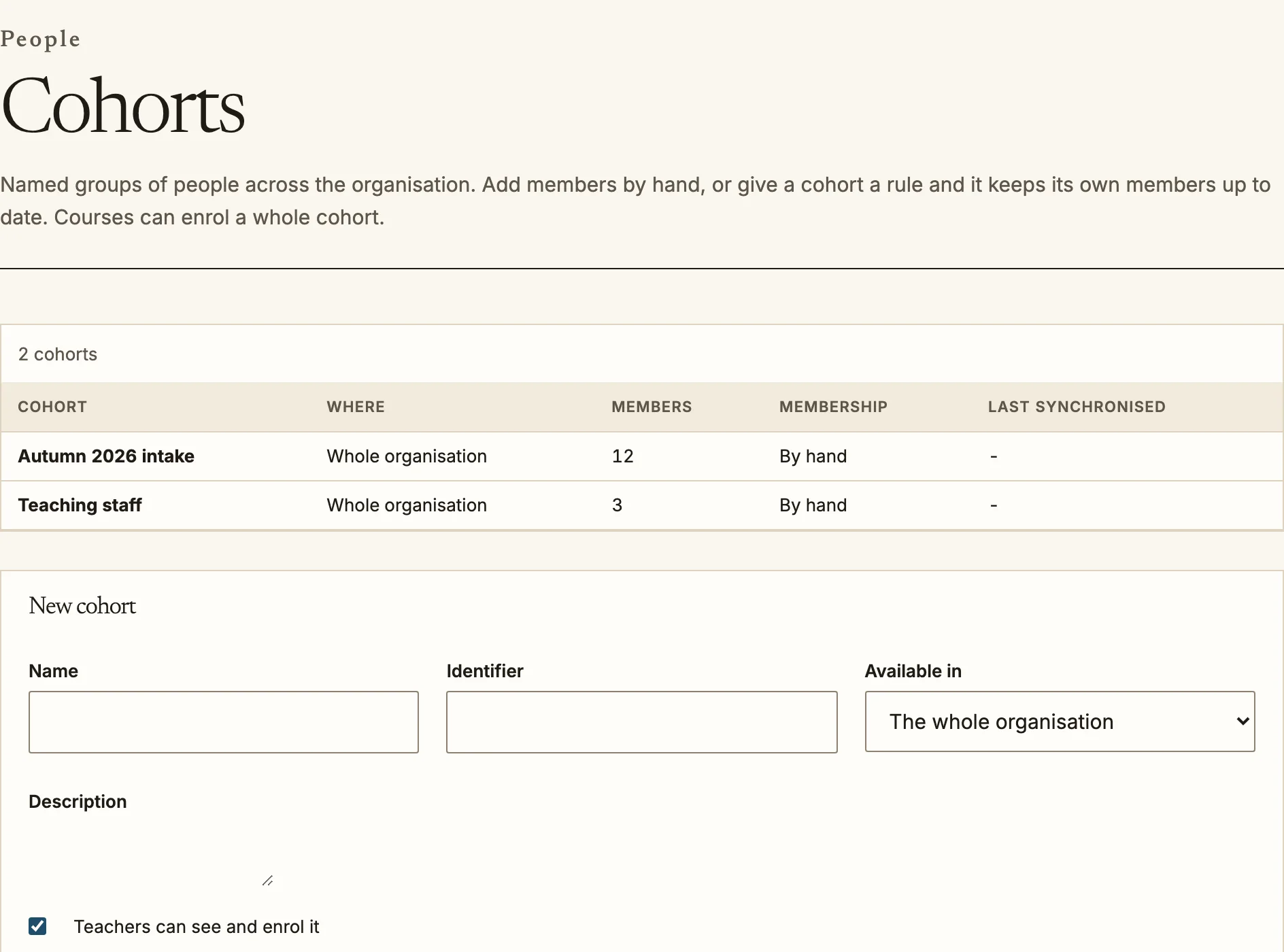Click the 'Cohorts' page title
1284x952 pixels.
pos(123,106)
